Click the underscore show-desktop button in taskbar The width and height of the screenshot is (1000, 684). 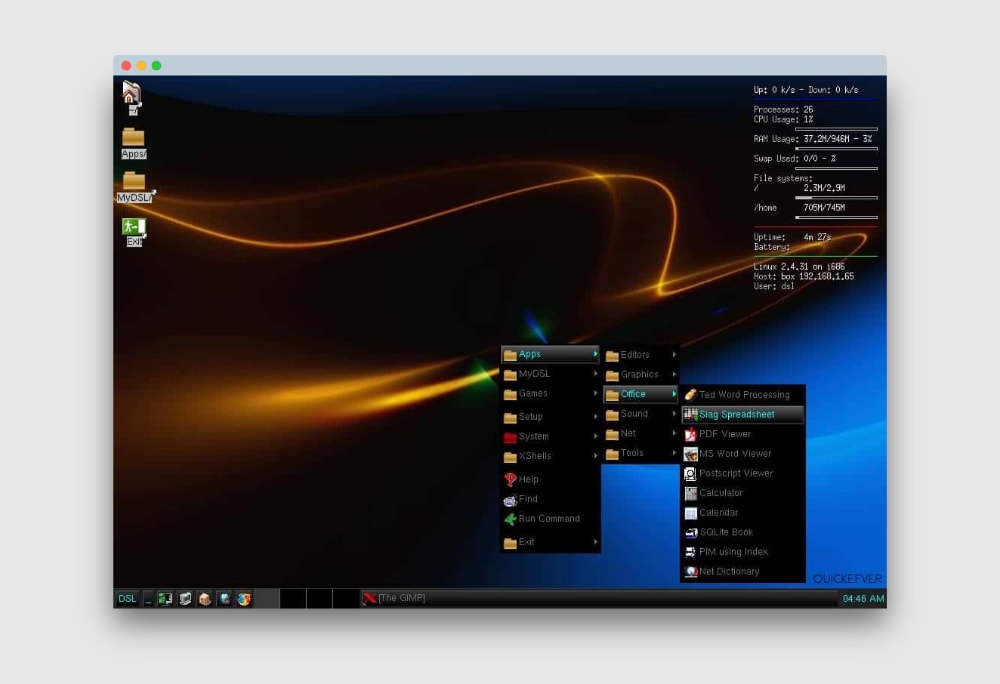[x=148, y=599]
